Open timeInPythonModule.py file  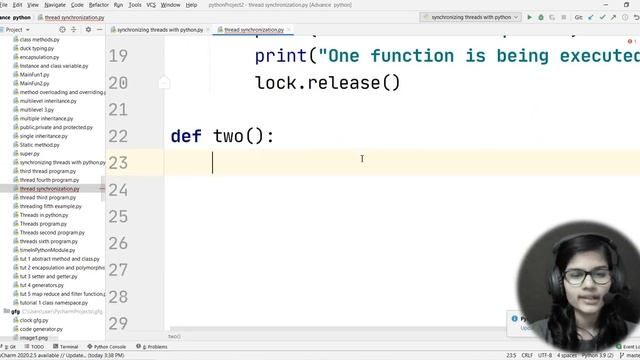(47, 250)
